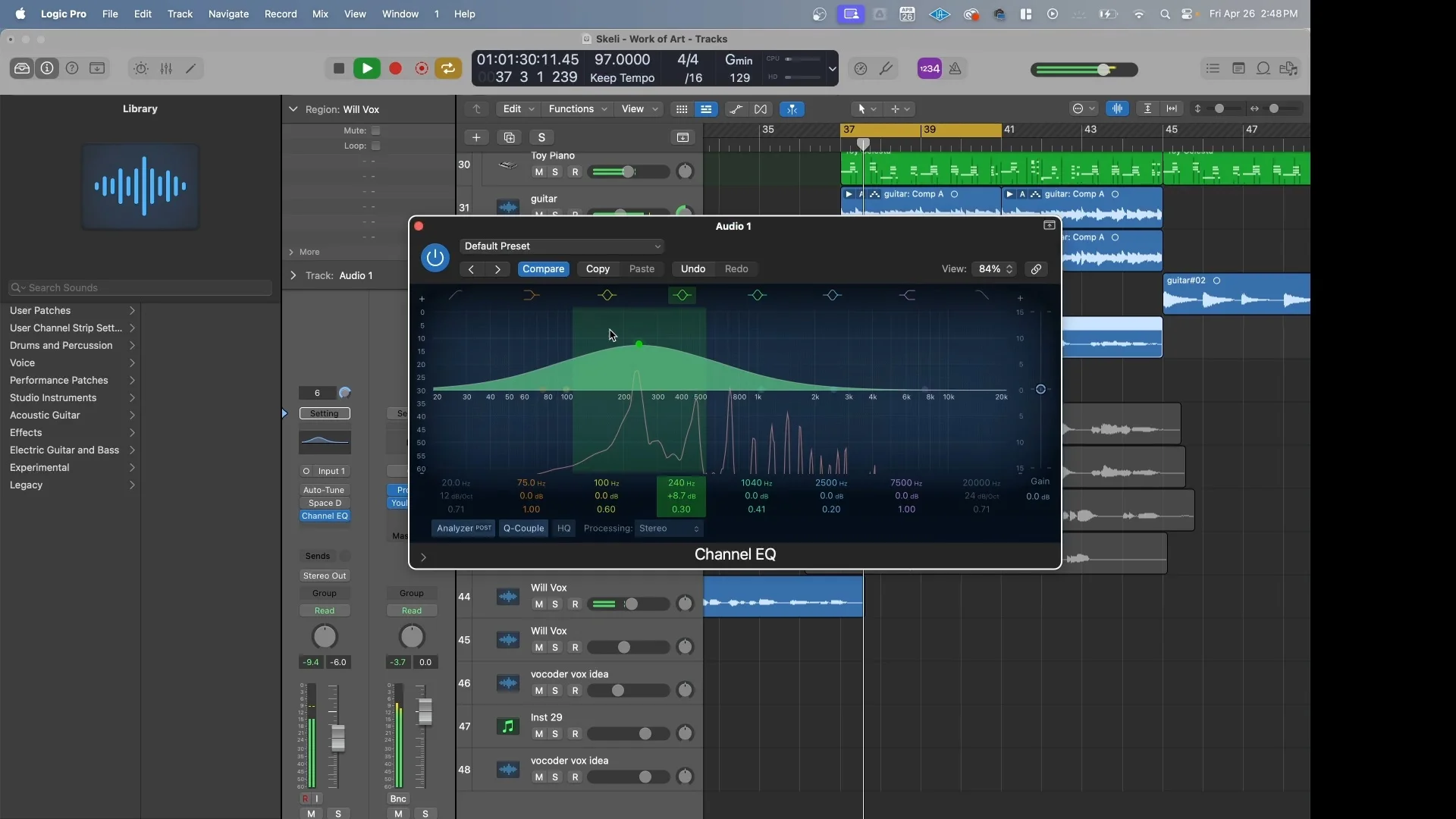
Task: Open the Default Preset dropdown
Action: click(563, 246)
